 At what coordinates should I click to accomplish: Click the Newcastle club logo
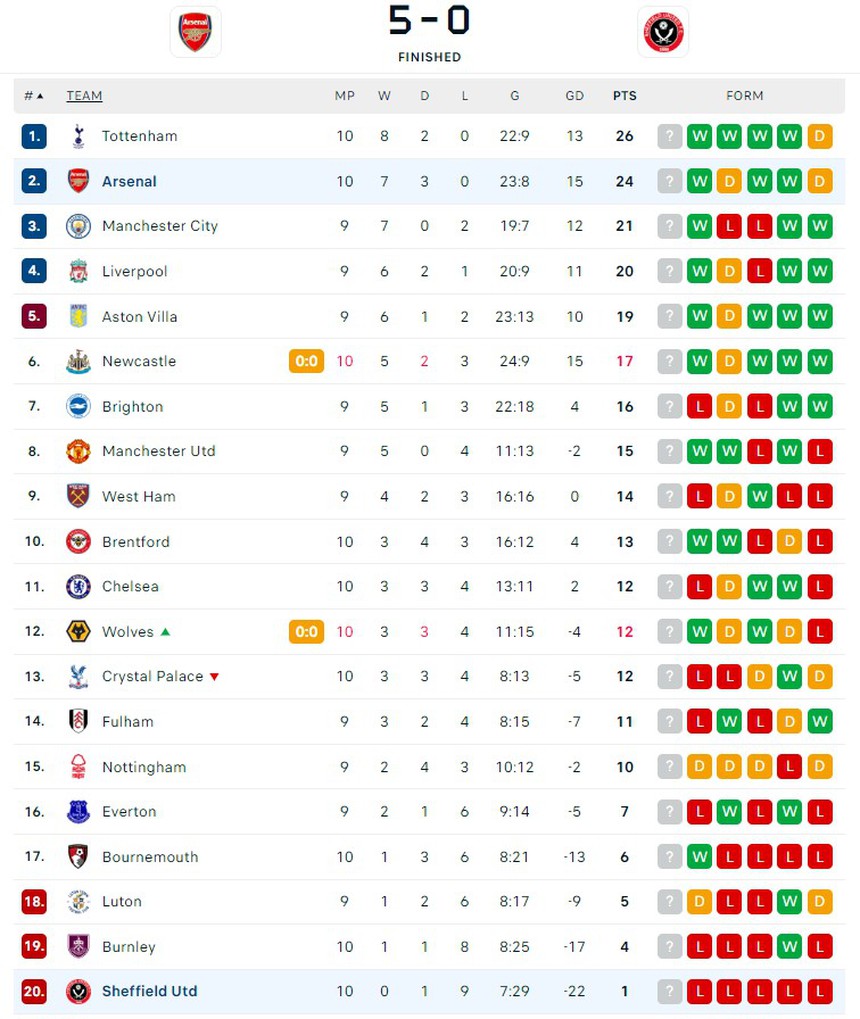[x=78, y=361]
